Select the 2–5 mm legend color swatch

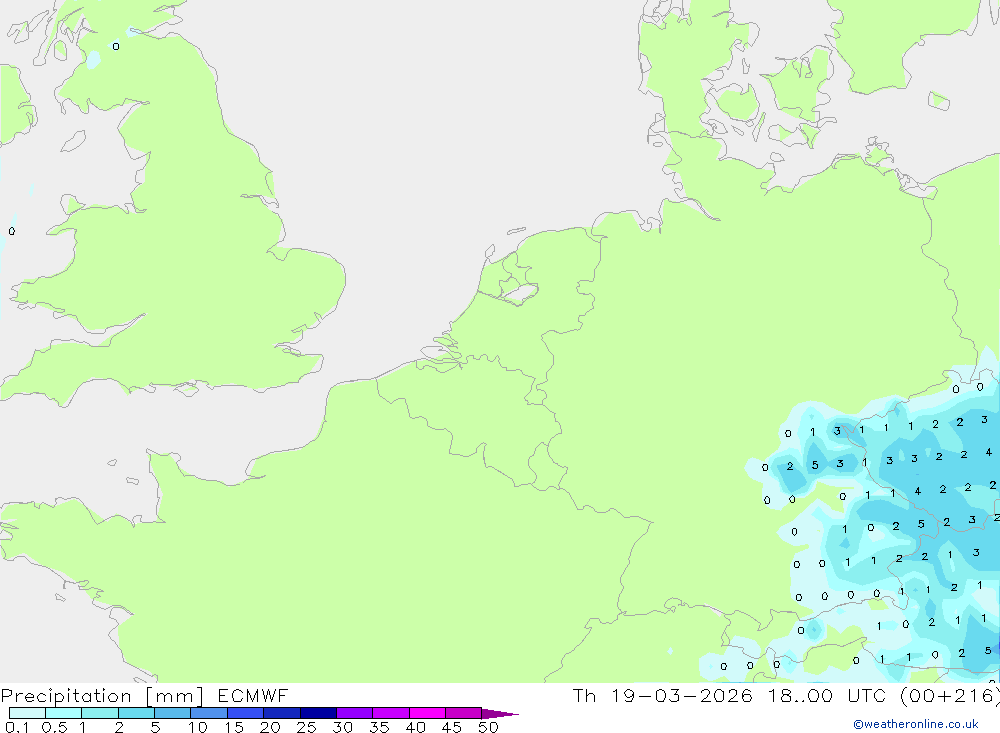click(x=136, y=713)
